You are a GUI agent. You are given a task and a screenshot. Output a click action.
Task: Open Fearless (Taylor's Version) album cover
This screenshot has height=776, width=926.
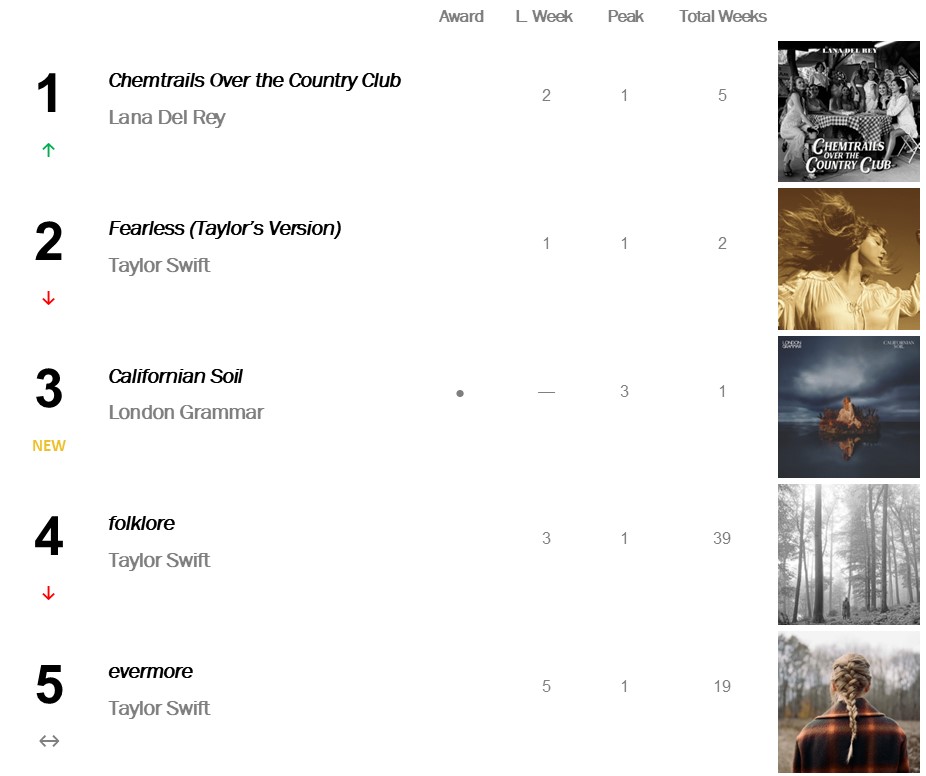pos(848,259)
